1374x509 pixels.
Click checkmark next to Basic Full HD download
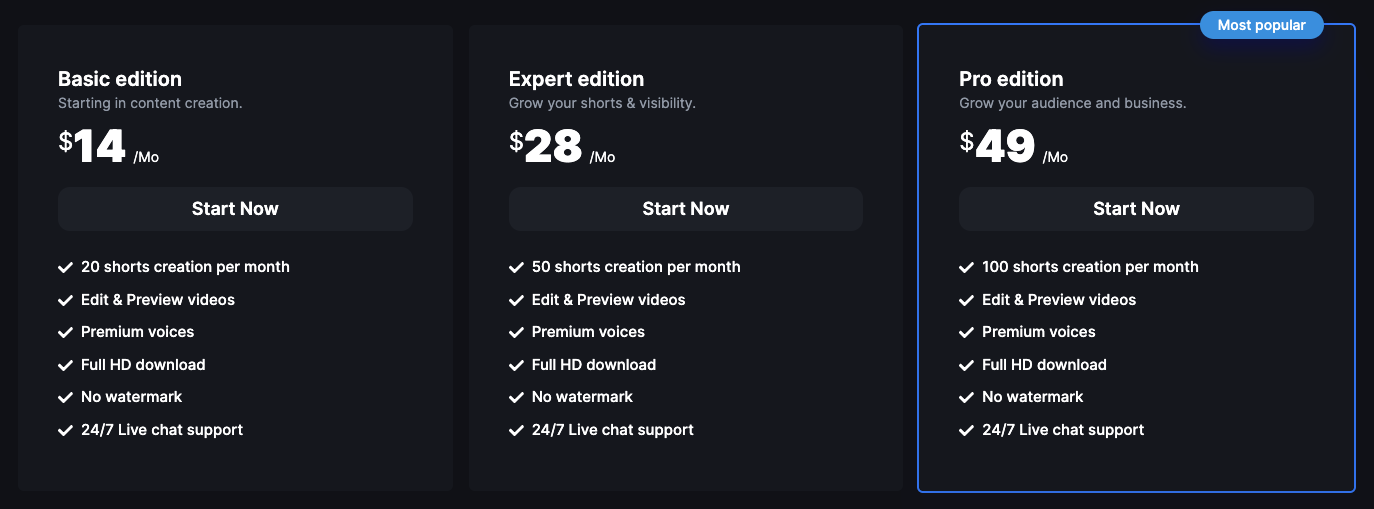(66, 366)
